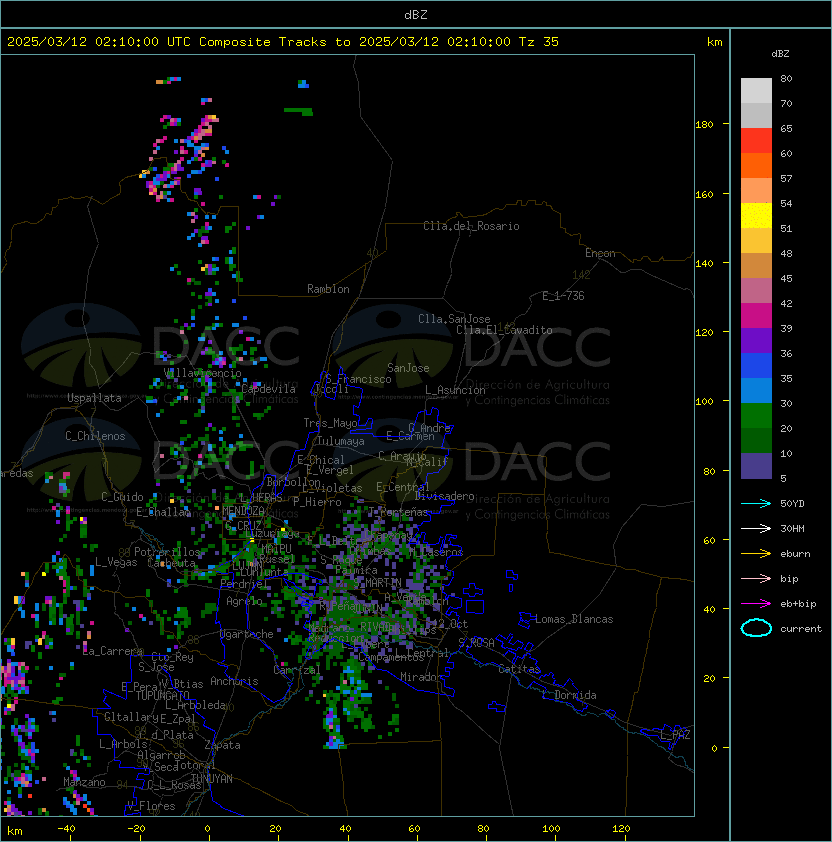Click the 180 km vertical axis value

point(704,125)
